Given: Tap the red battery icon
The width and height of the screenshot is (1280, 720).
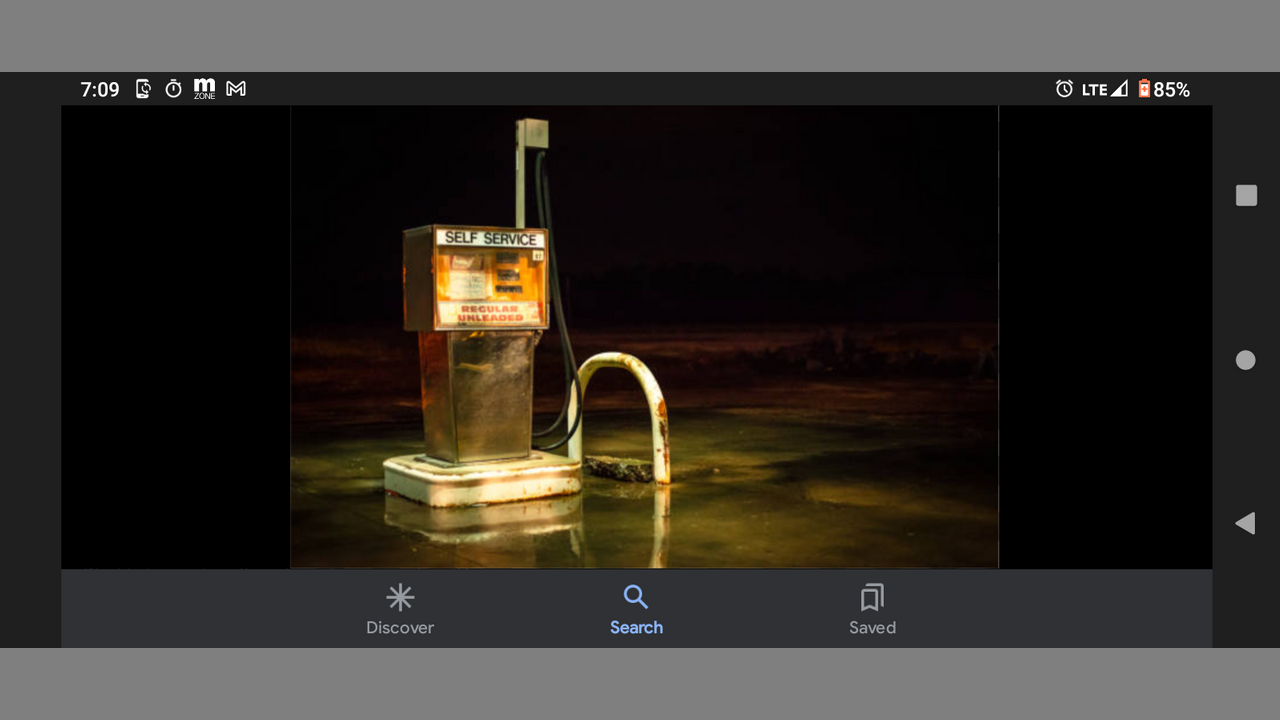Looking at the screenshot, I should pos(1144,89).
